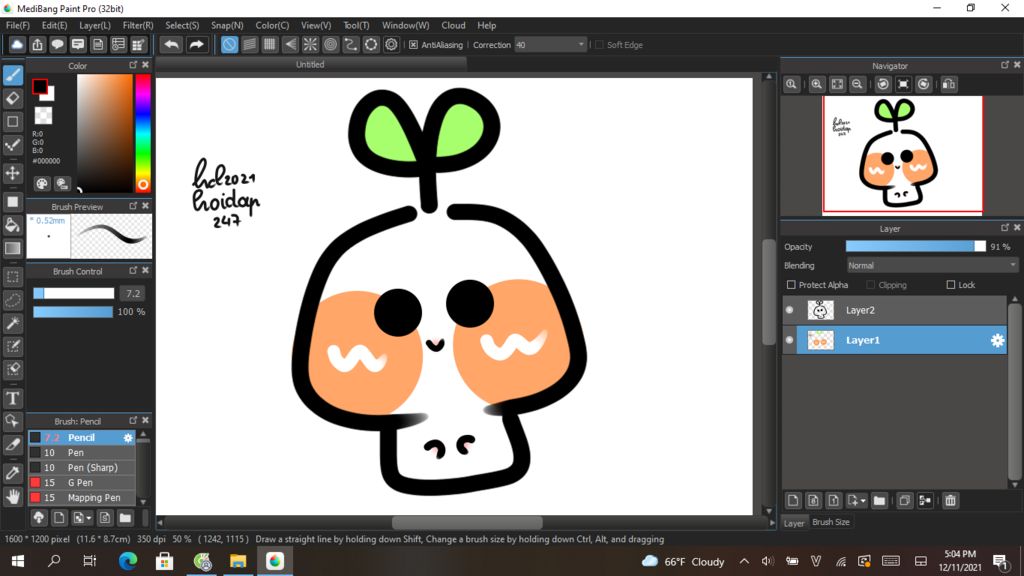Select the G Pen brush
1024x576 pixels.
coord(82,483)
